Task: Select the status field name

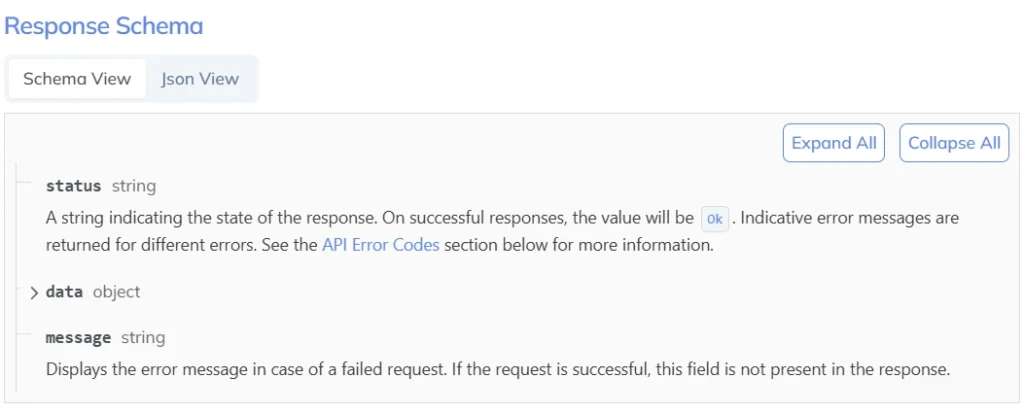Action: click(73, 186)
